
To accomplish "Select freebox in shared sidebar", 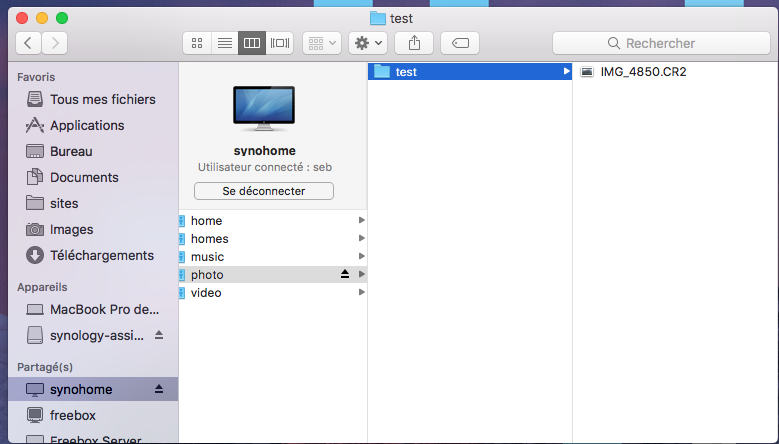I will [73, 415].
